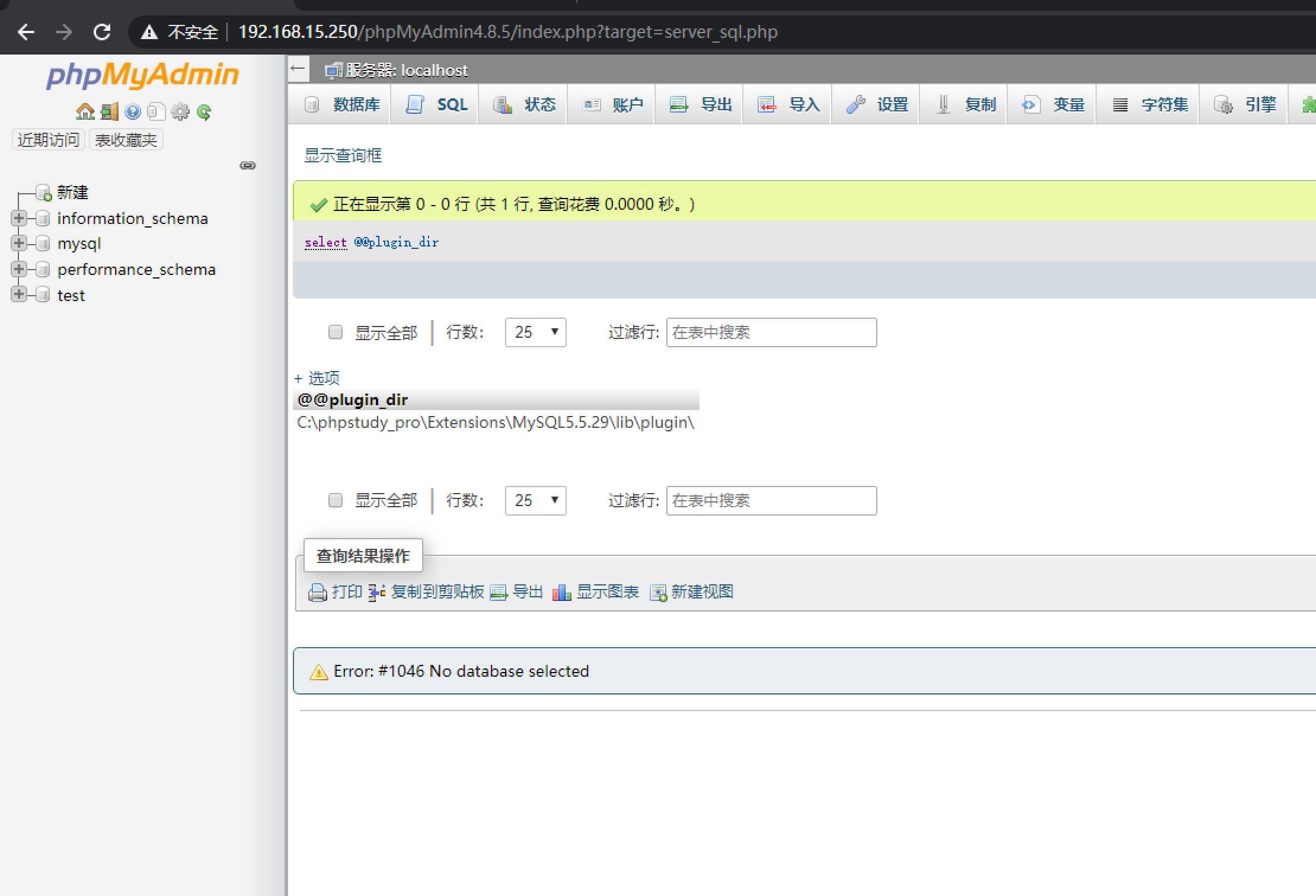Click the 新建 new database link

pyautogui.click(x=72, y=193)
